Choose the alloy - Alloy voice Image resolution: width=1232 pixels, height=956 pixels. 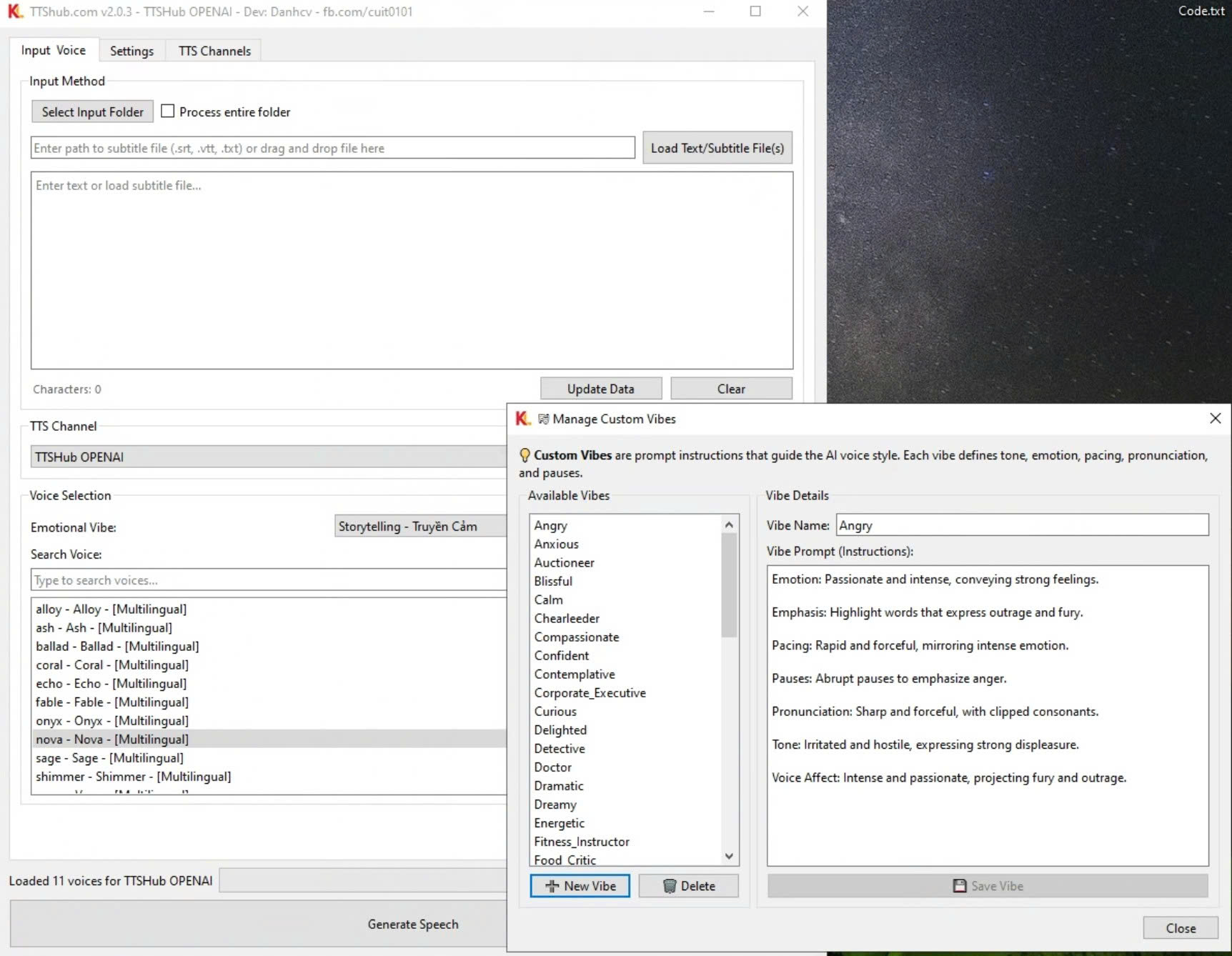click(270, 609)
